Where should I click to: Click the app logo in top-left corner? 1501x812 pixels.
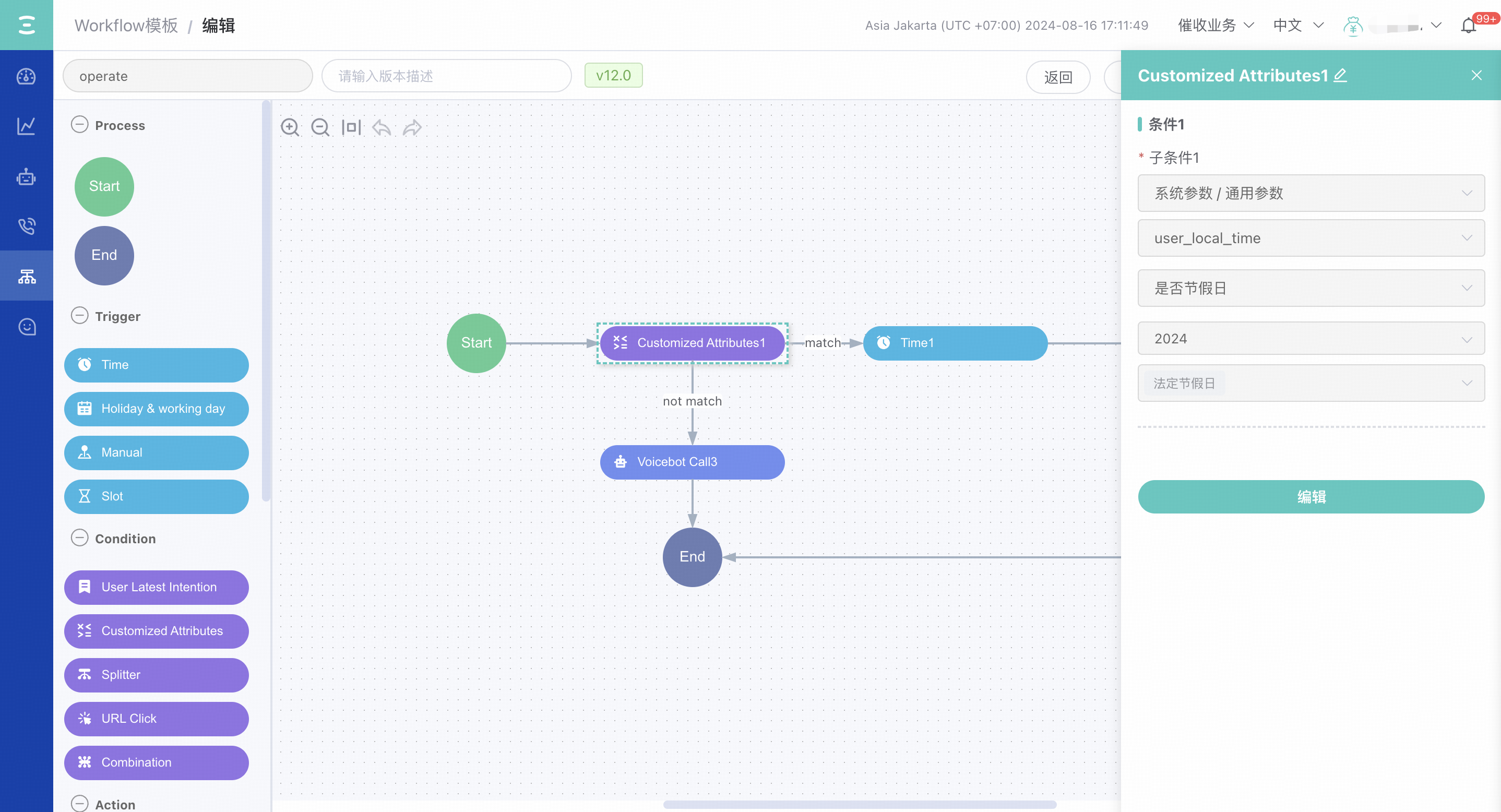26,25
